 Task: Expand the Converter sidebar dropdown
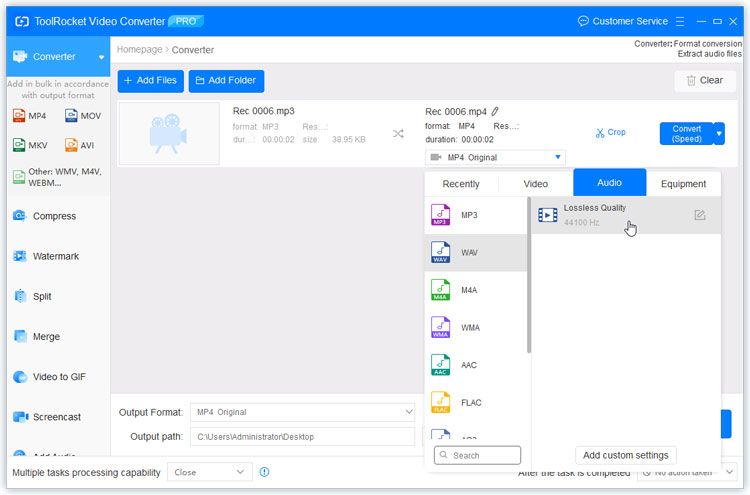click(x=101, y=57)
